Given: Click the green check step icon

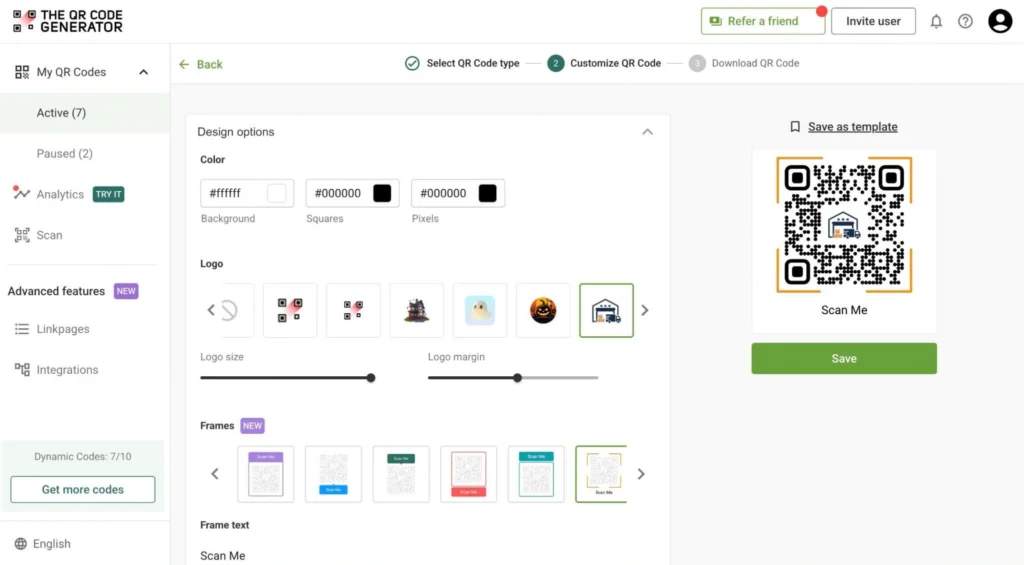Looking at the screenshot, I should [x=412, y=63].
